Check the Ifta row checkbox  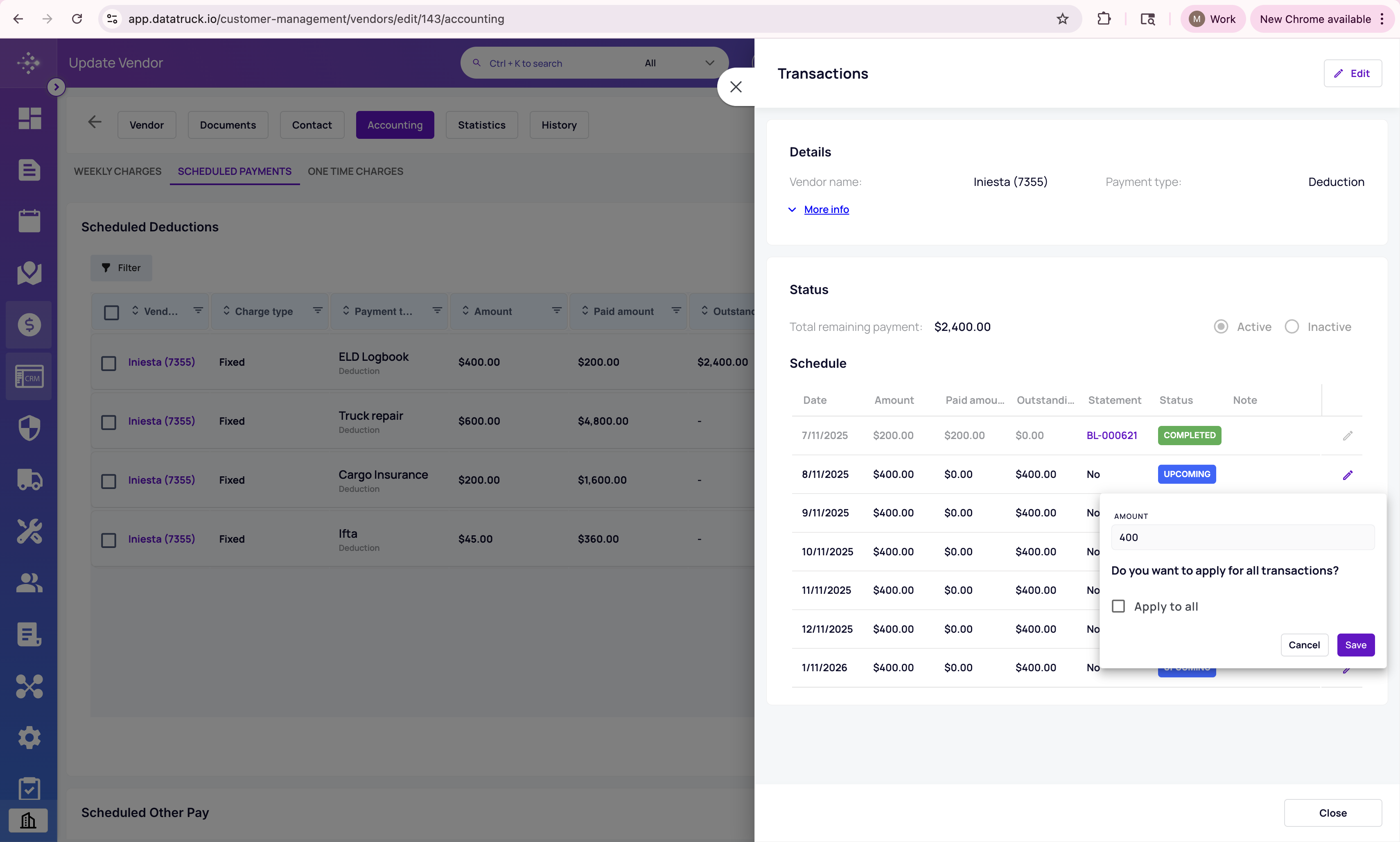point(108,540)
